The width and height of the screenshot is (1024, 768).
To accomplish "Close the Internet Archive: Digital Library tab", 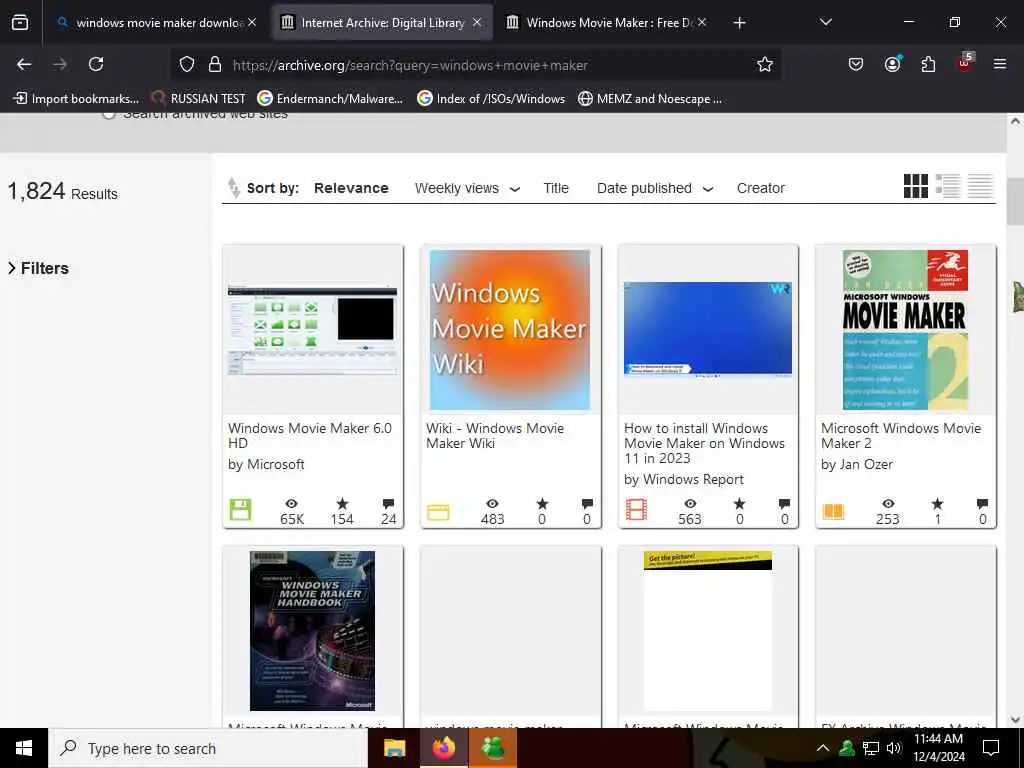I will [x=477, y=23].
